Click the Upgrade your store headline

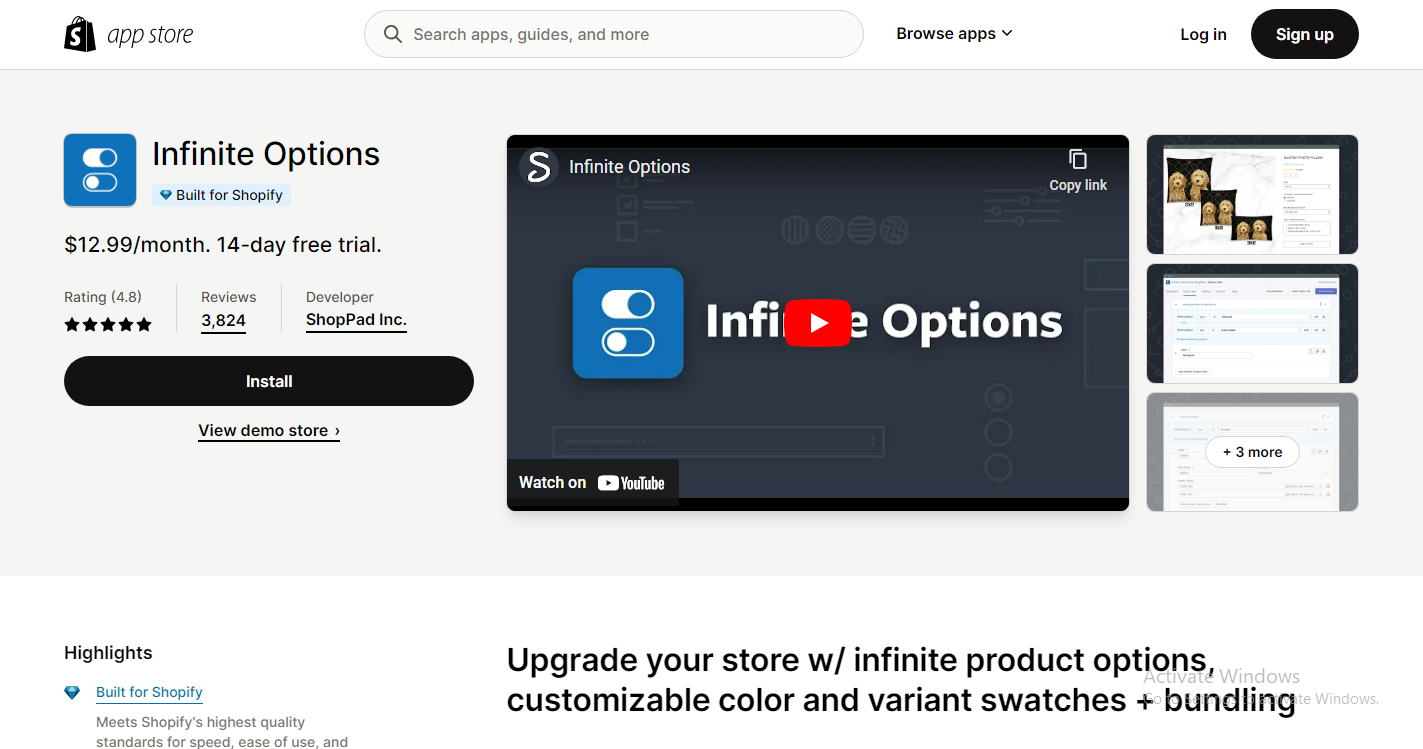(x=901, y=680)
